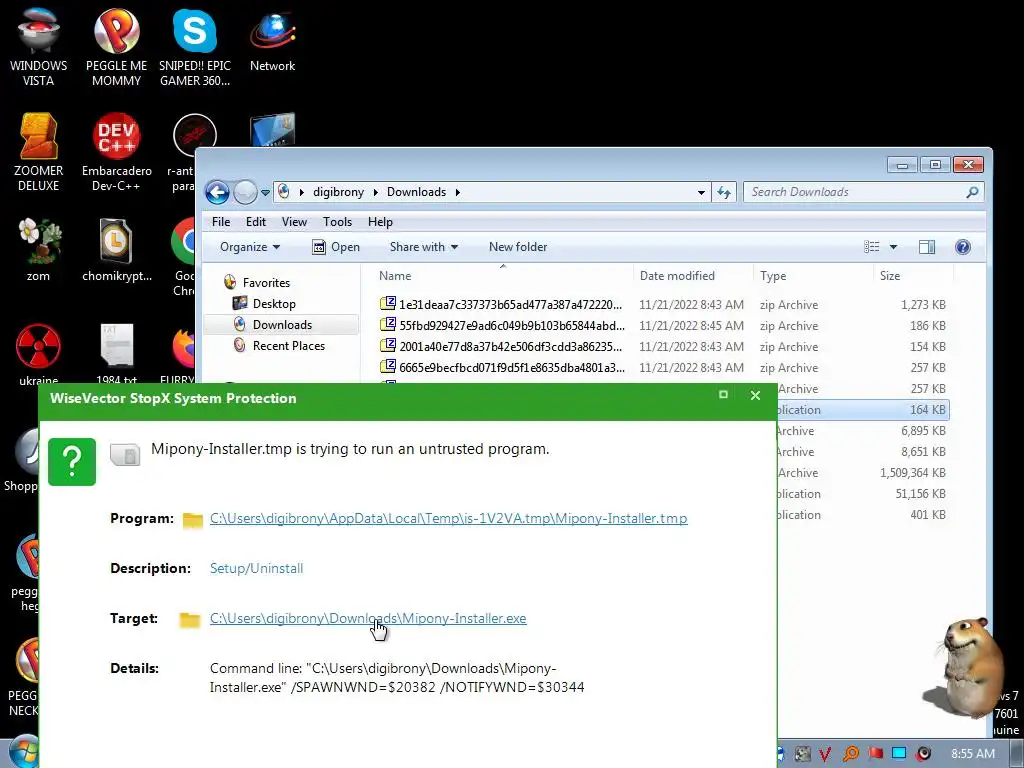Viewport: 1024px width, 768px height.
Task: Open the WINDOWS VISTA desktop icon
Action: [x=39, y=47]
